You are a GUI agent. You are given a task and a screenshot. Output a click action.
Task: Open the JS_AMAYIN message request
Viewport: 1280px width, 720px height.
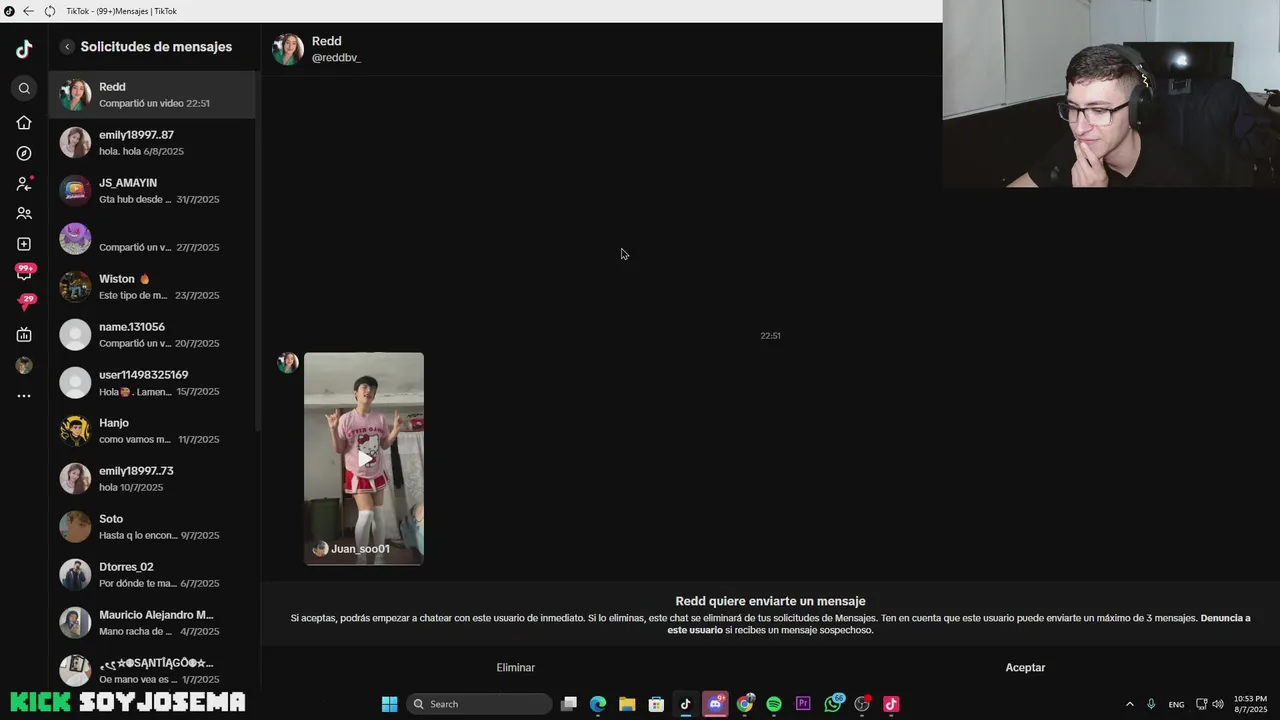tap(153, 191)
